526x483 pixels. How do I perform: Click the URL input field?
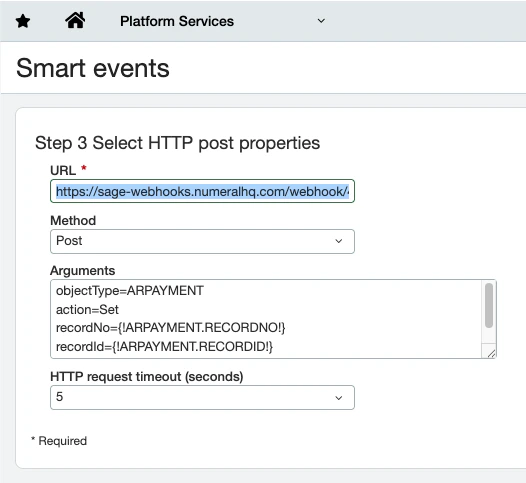[x=202, y=191]
